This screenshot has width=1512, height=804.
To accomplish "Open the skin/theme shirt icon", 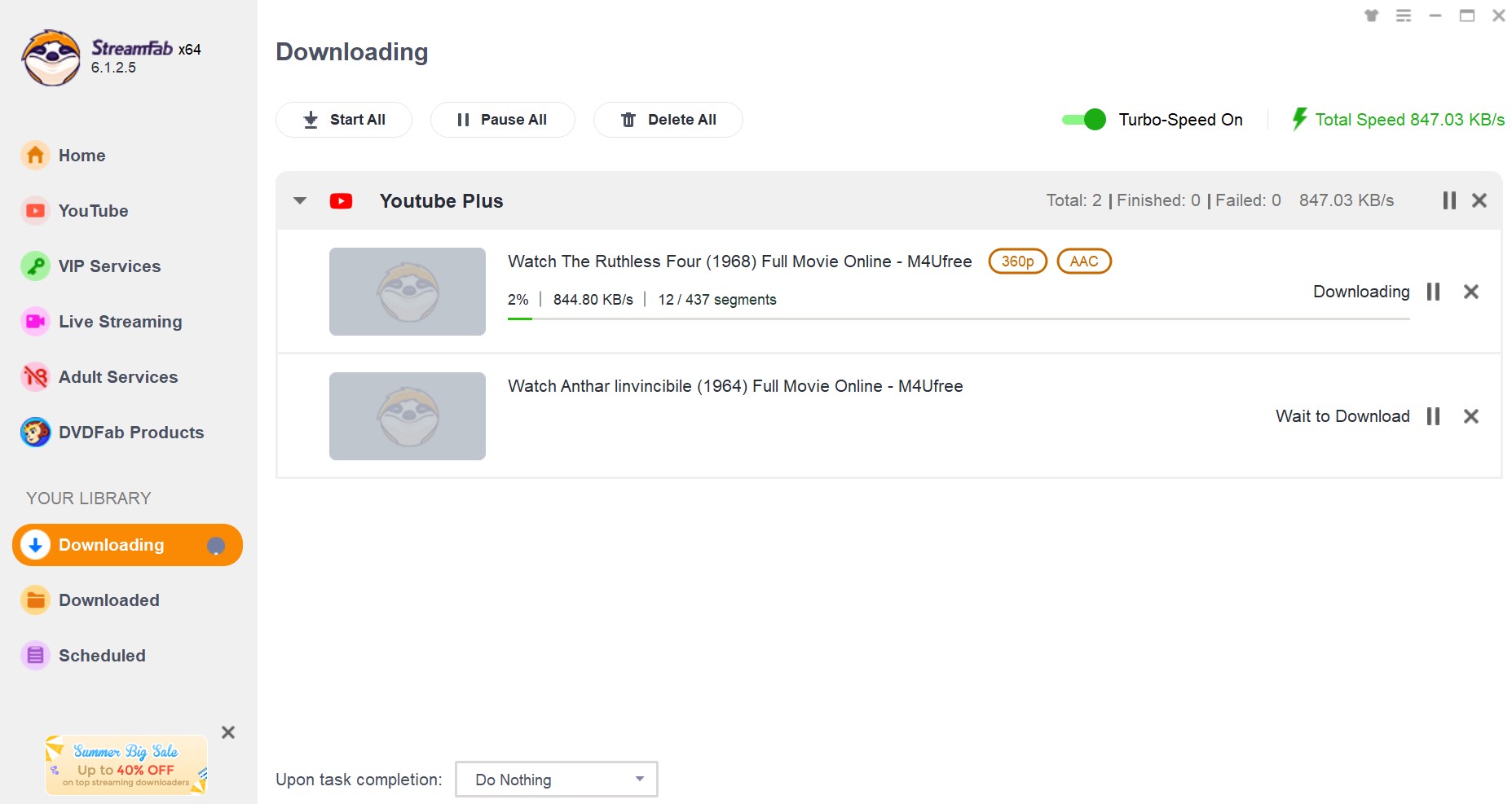I will pos(1371,15).
